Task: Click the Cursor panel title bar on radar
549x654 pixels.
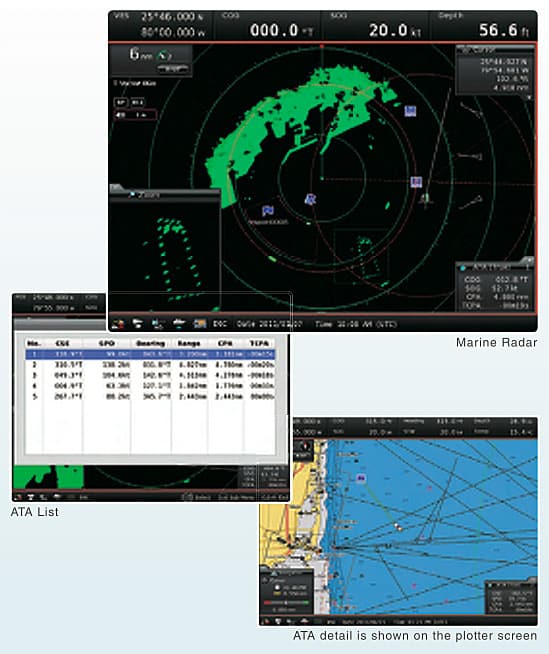Action: point(495,50)
